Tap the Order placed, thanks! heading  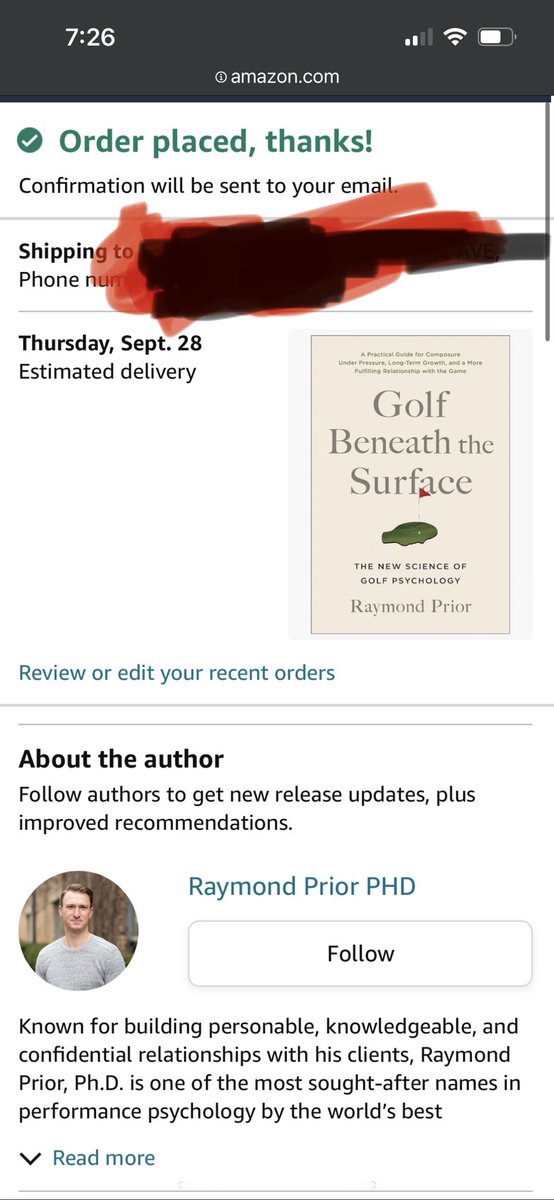(x=216, y=141)
